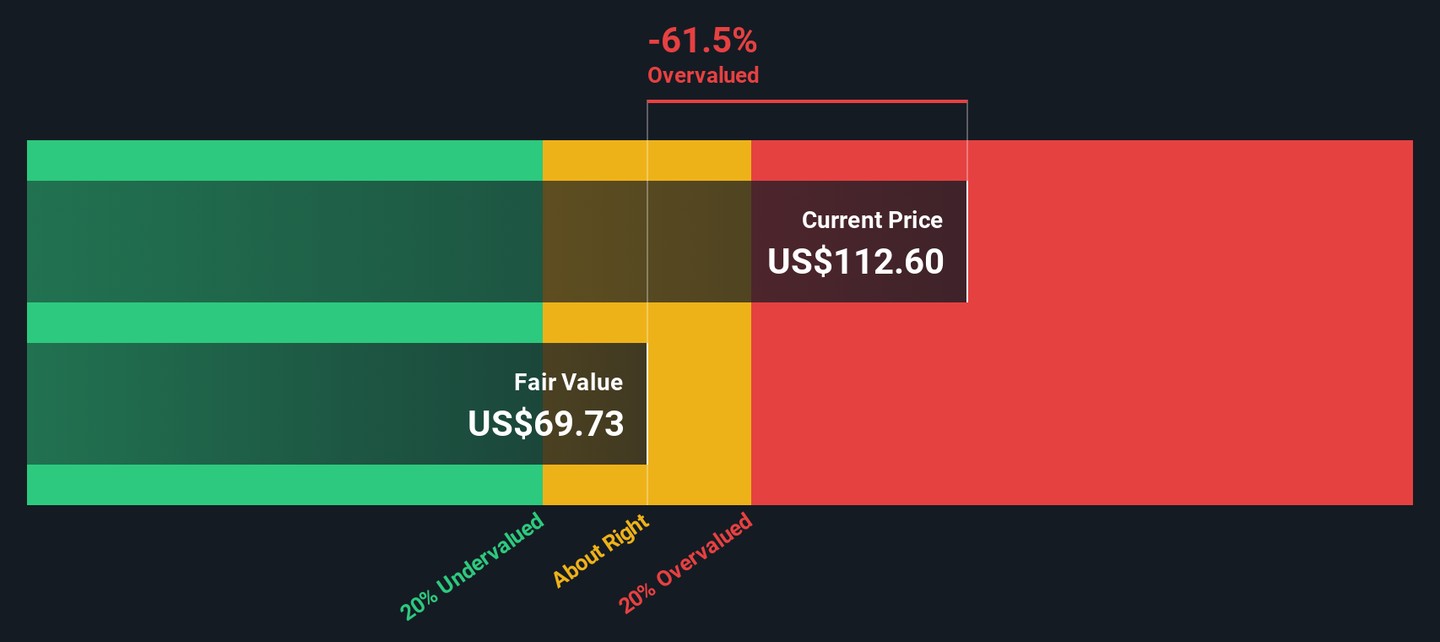Click the 20% Undervalued axis label

pyautogui.click(x=472, y=566)
